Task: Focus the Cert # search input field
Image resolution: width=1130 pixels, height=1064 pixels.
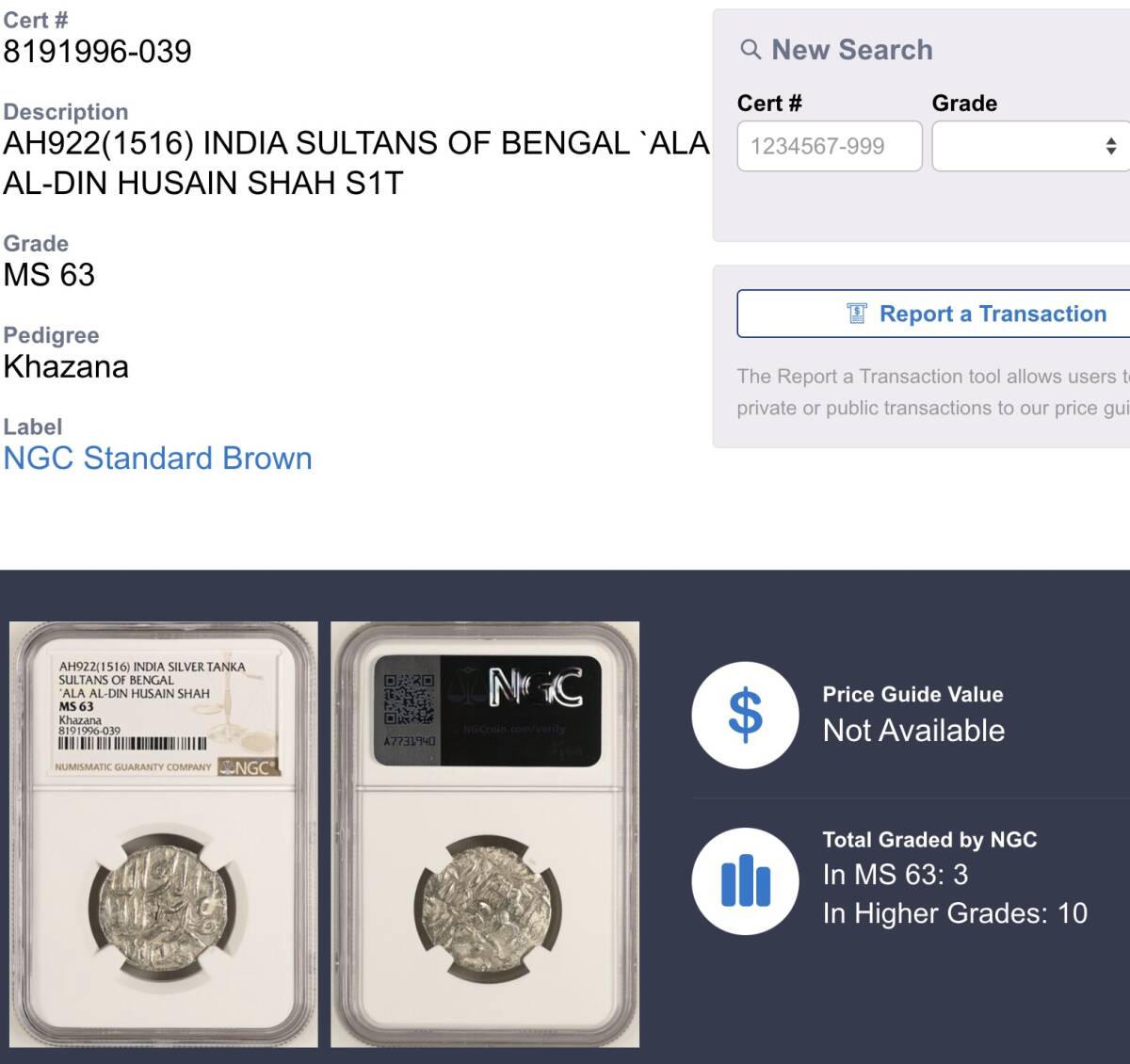Action: tap(829, 146)
